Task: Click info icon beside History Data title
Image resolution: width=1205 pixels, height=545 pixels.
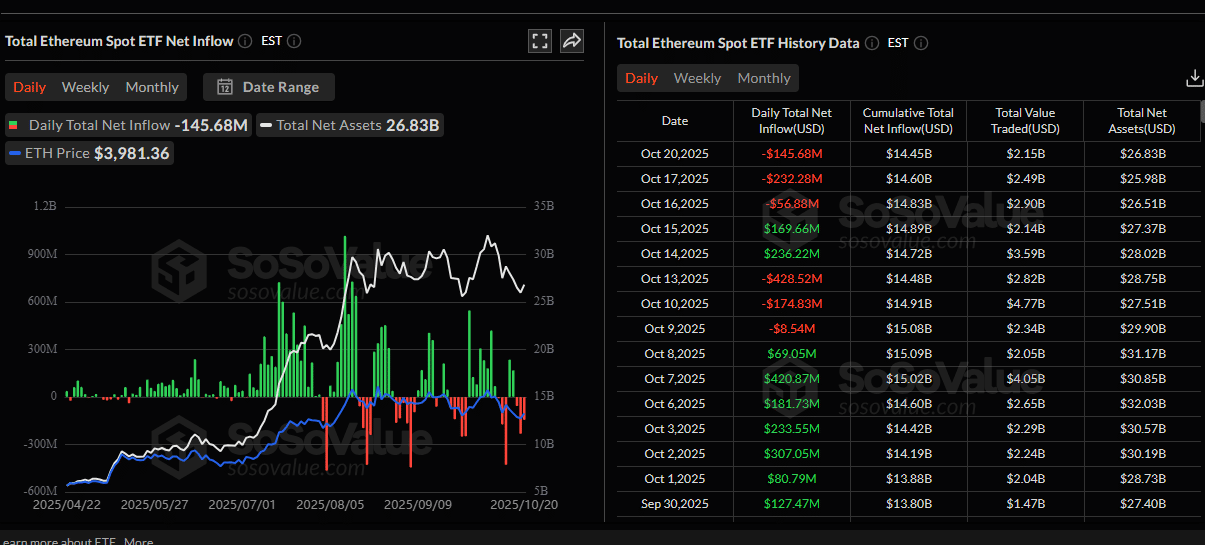Action: [872, 43]
